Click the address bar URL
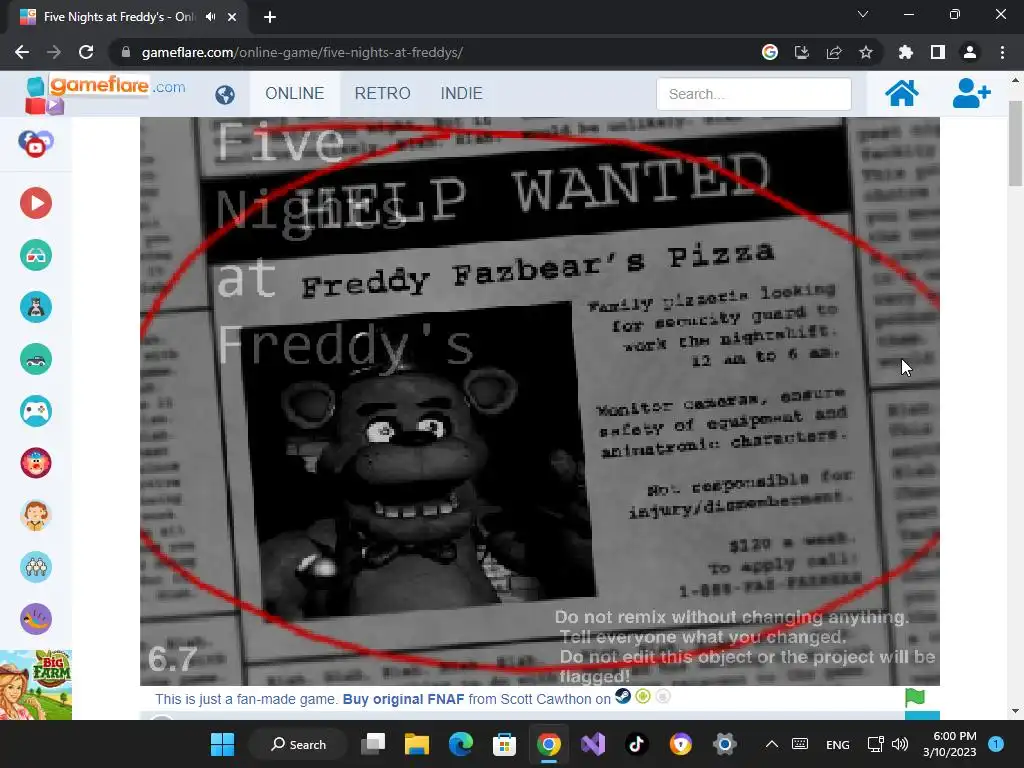The image size is (1024, 768). click(x=302, y=52)
